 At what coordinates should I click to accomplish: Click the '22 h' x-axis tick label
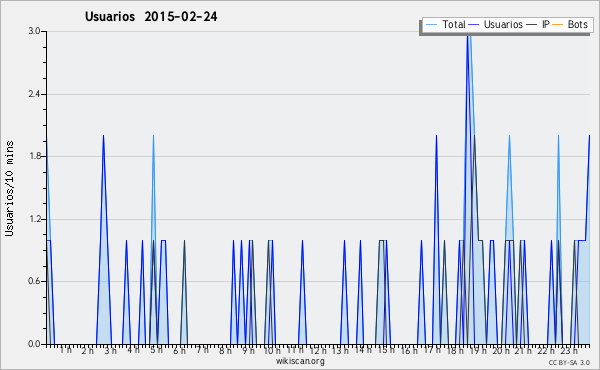click(x=546, y=350)
